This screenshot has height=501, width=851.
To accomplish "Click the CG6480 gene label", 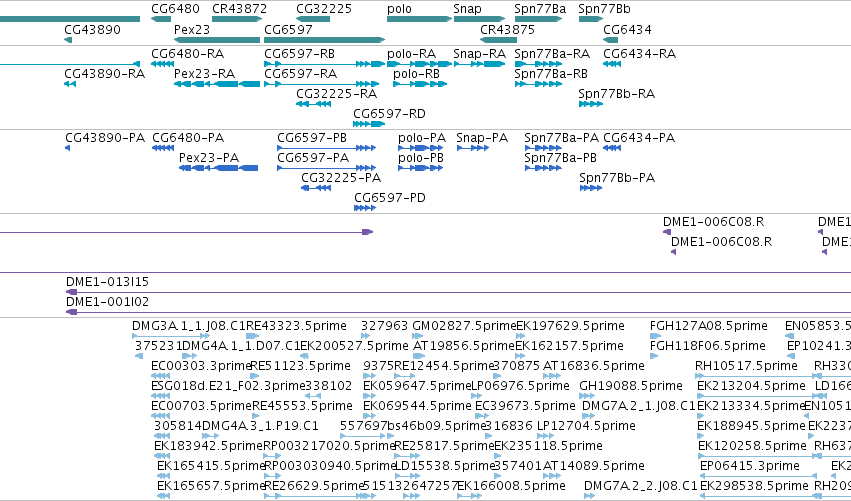I will [x=175, y=9].
